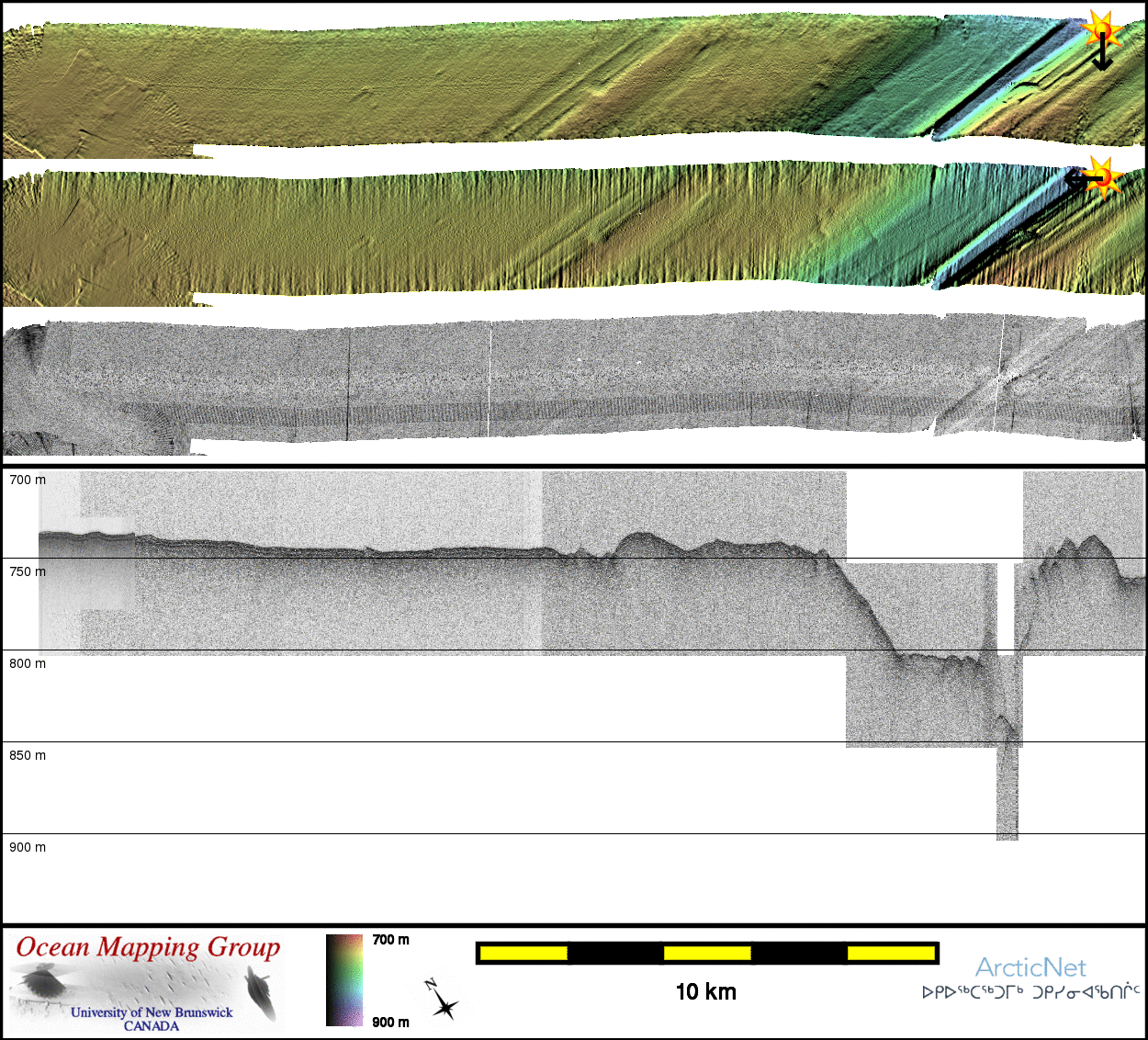Image resolution: width=1148 pixels, height=1040 pixels.
Task: Click the north arrow compass star
Action: tap(444, 1003)
